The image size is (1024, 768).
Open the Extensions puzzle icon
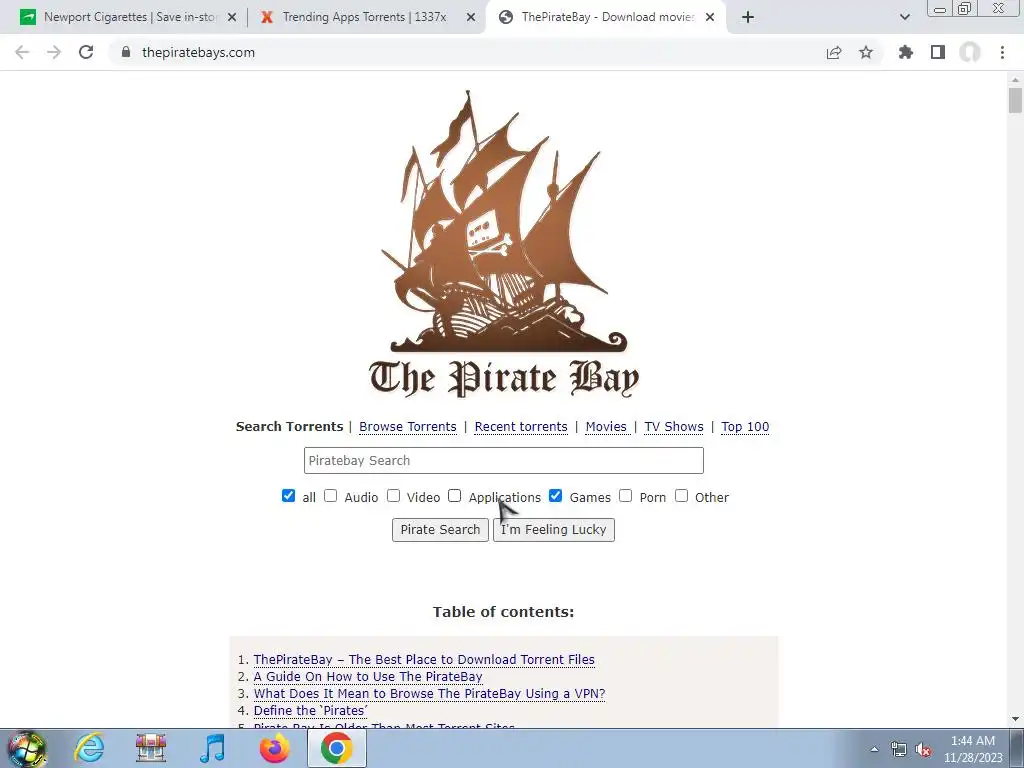[905, 52]
